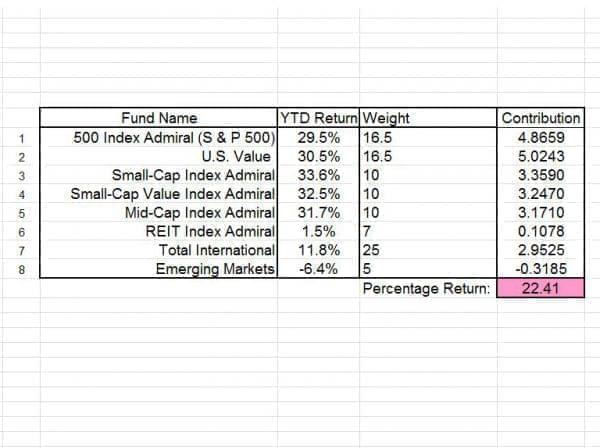The image size is (600, 448).
Task: Click the Fund Name header cell
Action: coord(159,118)
